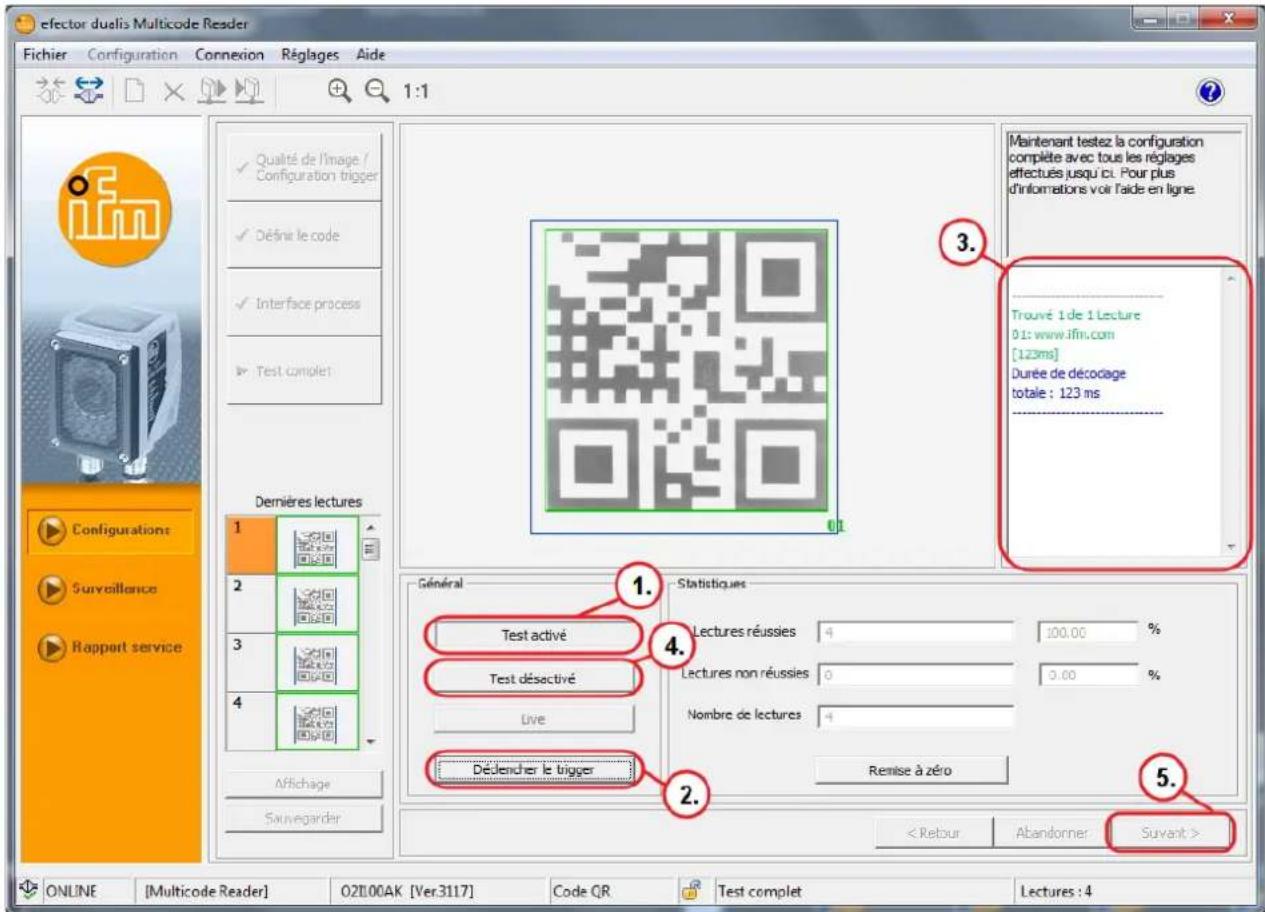Screen dimensions: 1265x912
Task: Click the result log scrollbar up arrow
Action: pyautogui.click(x=1230, y=277)
